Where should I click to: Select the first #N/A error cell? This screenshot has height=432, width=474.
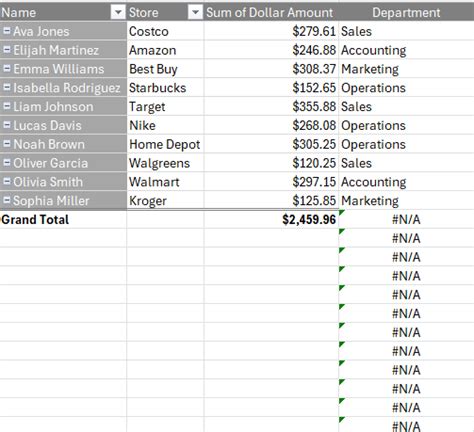point(406,219)
